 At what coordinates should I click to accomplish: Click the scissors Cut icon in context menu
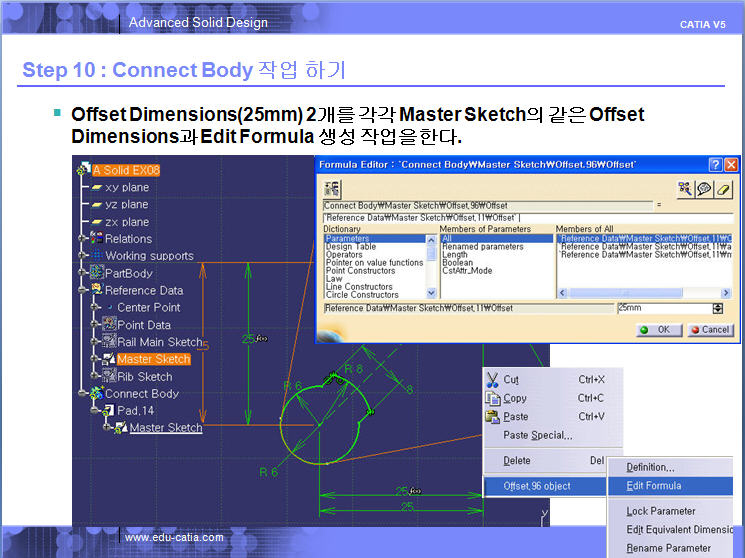(x=492, y=380)
